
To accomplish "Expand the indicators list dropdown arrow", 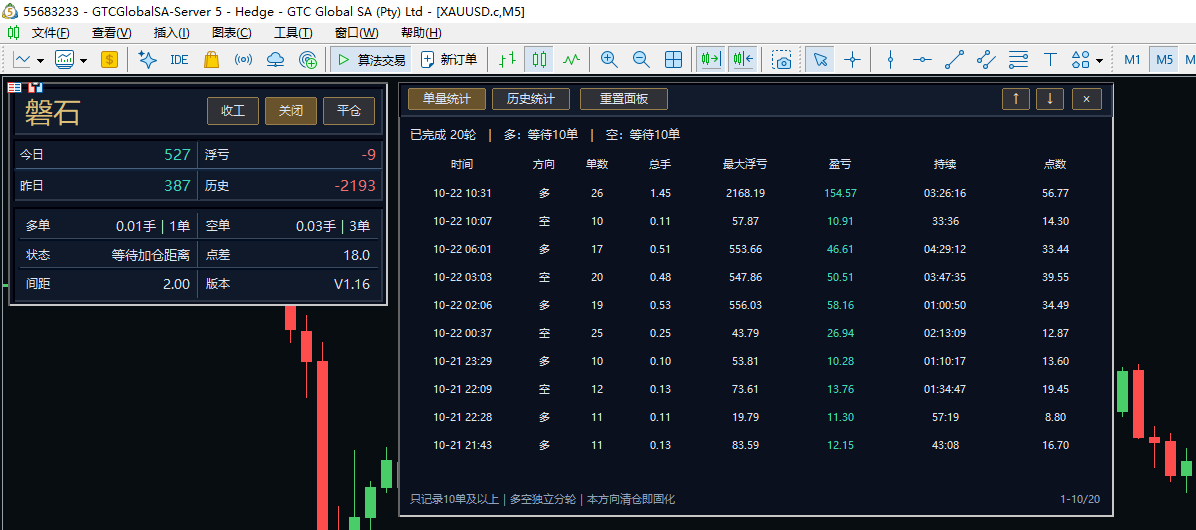I will [84, 60].
